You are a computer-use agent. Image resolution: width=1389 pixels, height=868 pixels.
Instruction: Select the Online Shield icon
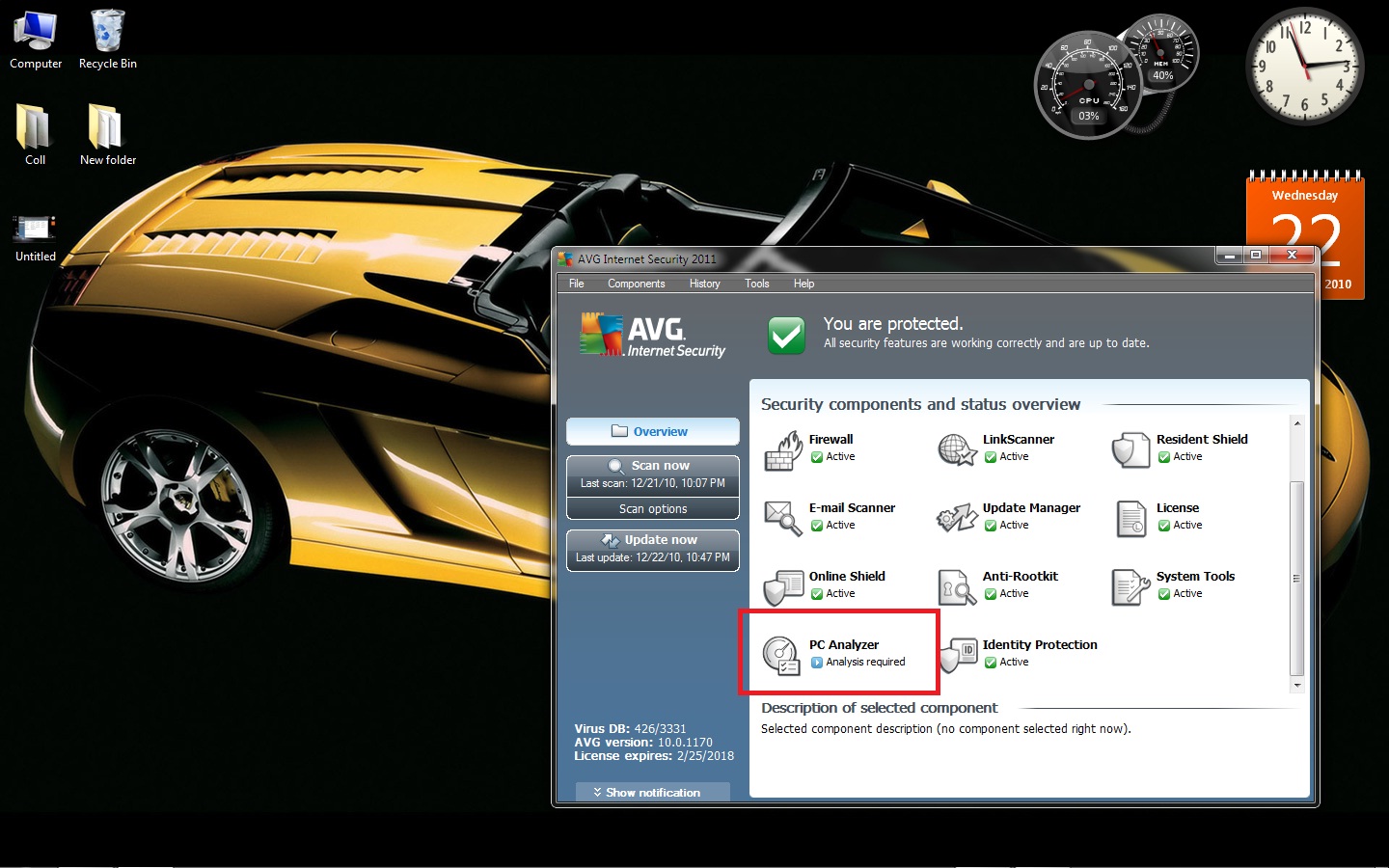pos(784,586)
